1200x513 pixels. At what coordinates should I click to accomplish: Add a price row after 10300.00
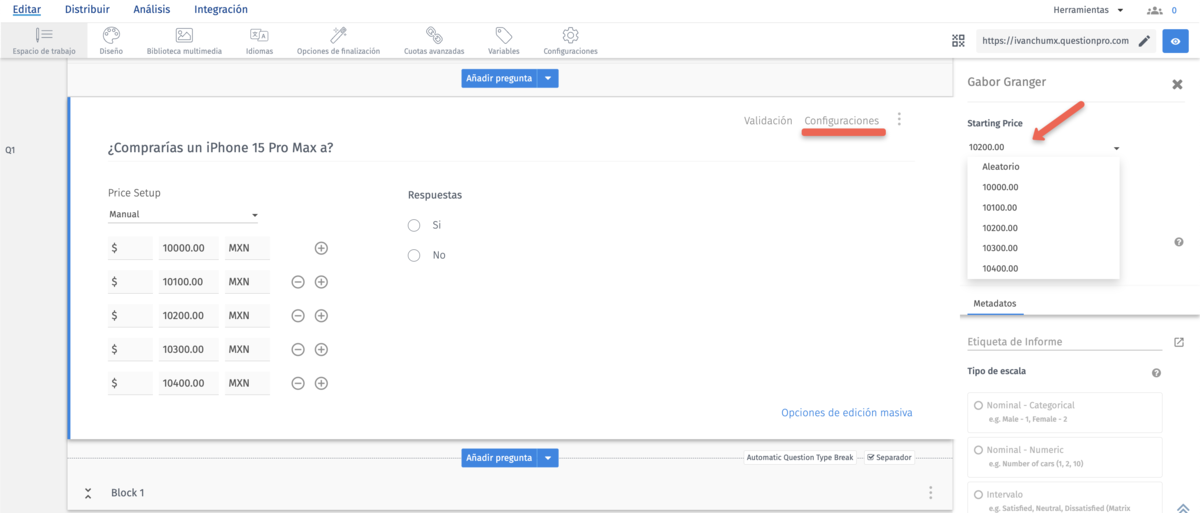coord(321,350)
